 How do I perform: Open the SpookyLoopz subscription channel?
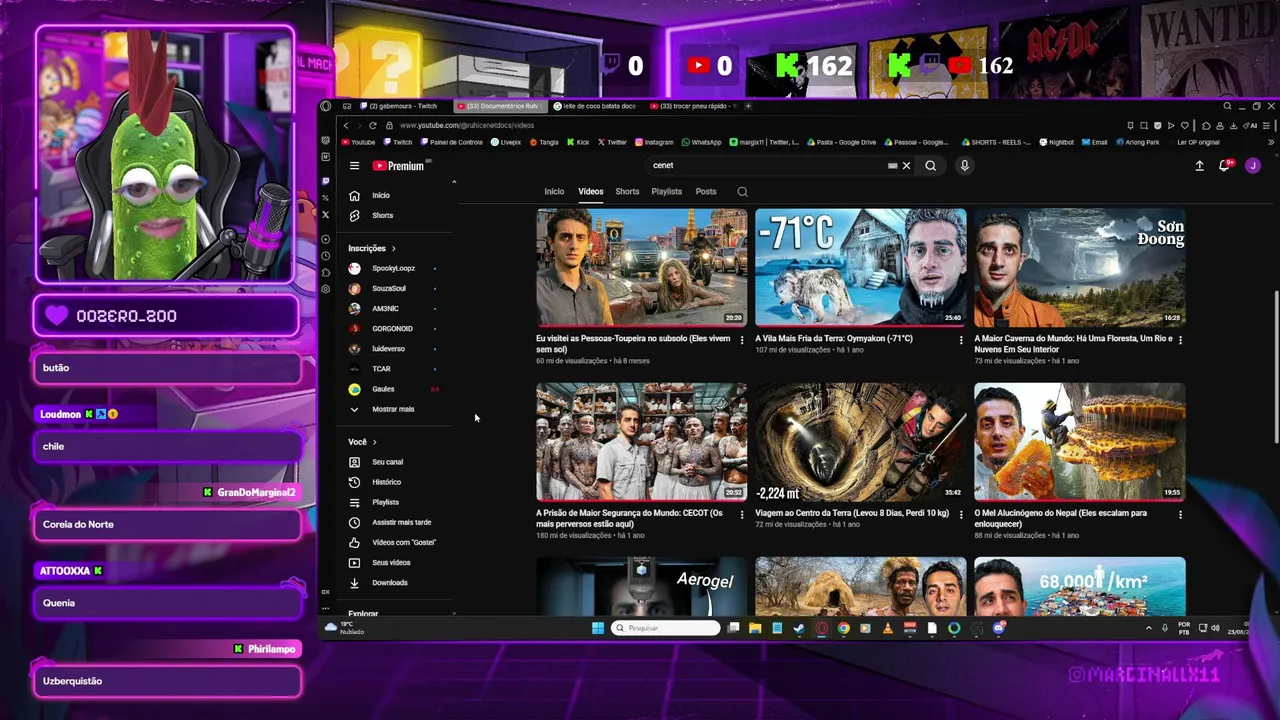pyautogui.click(x=393, y=268)
